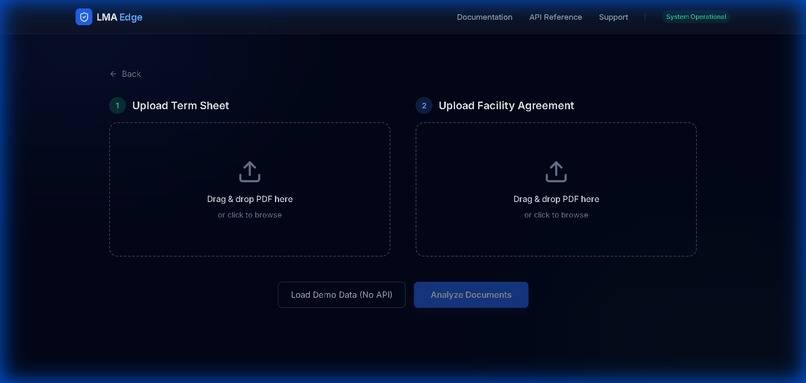Open the Documentation link
Viewport: 806px width, 383px height.
[x=485, y=17]
